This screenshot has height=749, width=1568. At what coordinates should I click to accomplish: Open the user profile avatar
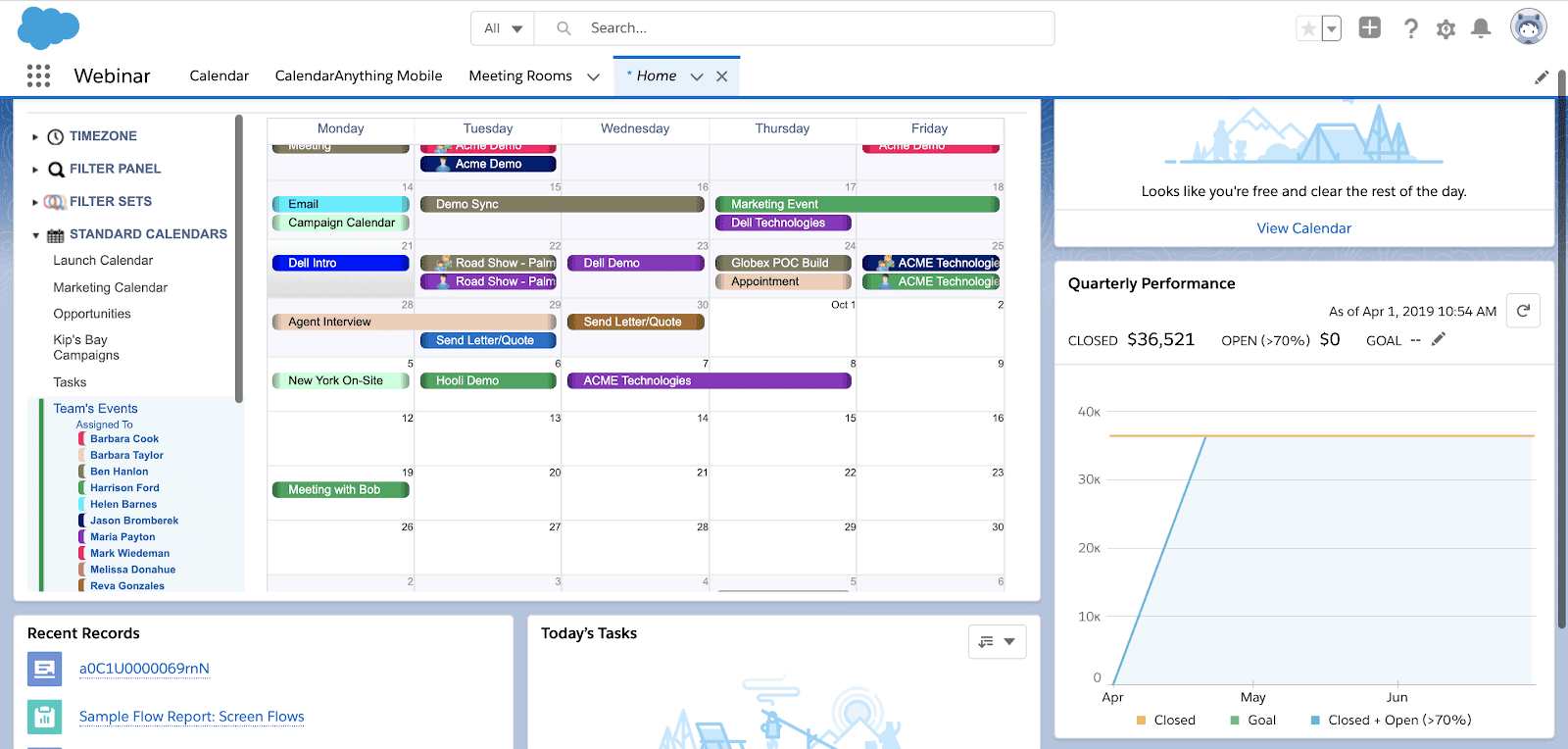coord(1528,27)
